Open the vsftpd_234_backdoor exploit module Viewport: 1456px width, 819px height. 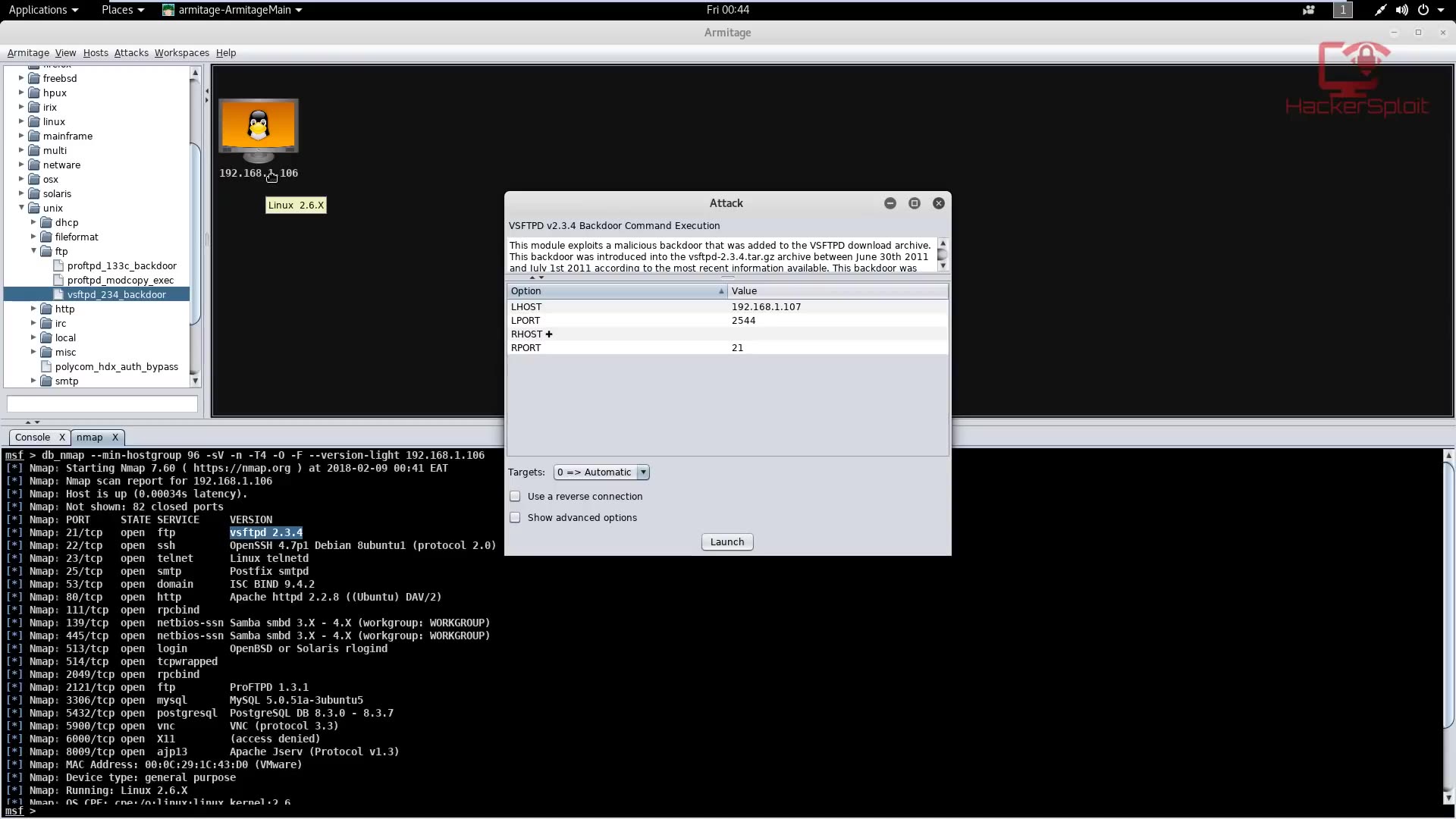click(118, 294)
